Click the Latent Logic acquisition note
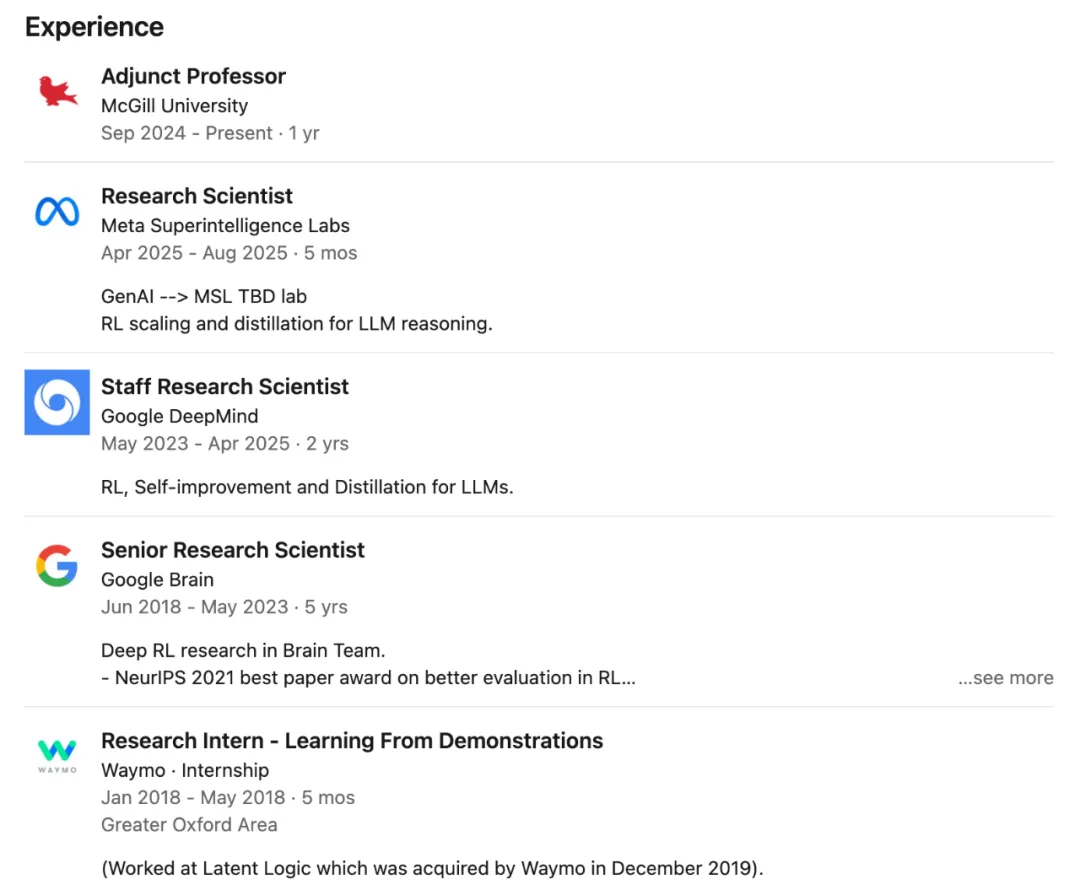The height and width of the screenshot is (890, 1080). pyautogui.click(x=432, y=868)
